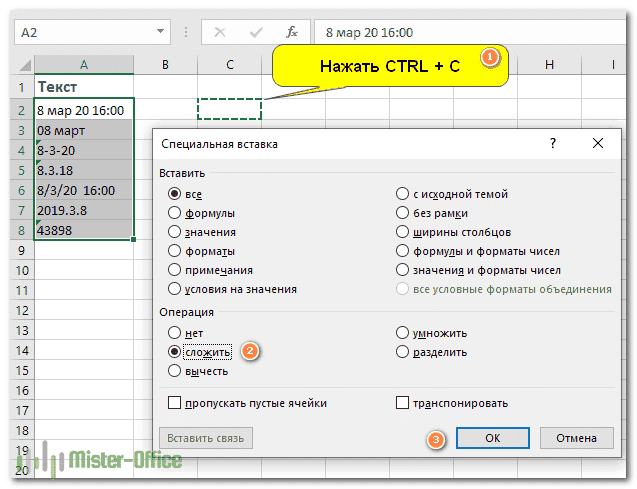Image resolution: width=637 pixels, height=489 pixels.
Task: Click the Enter checkmark icon in formula bar
Action: point(256,32)
